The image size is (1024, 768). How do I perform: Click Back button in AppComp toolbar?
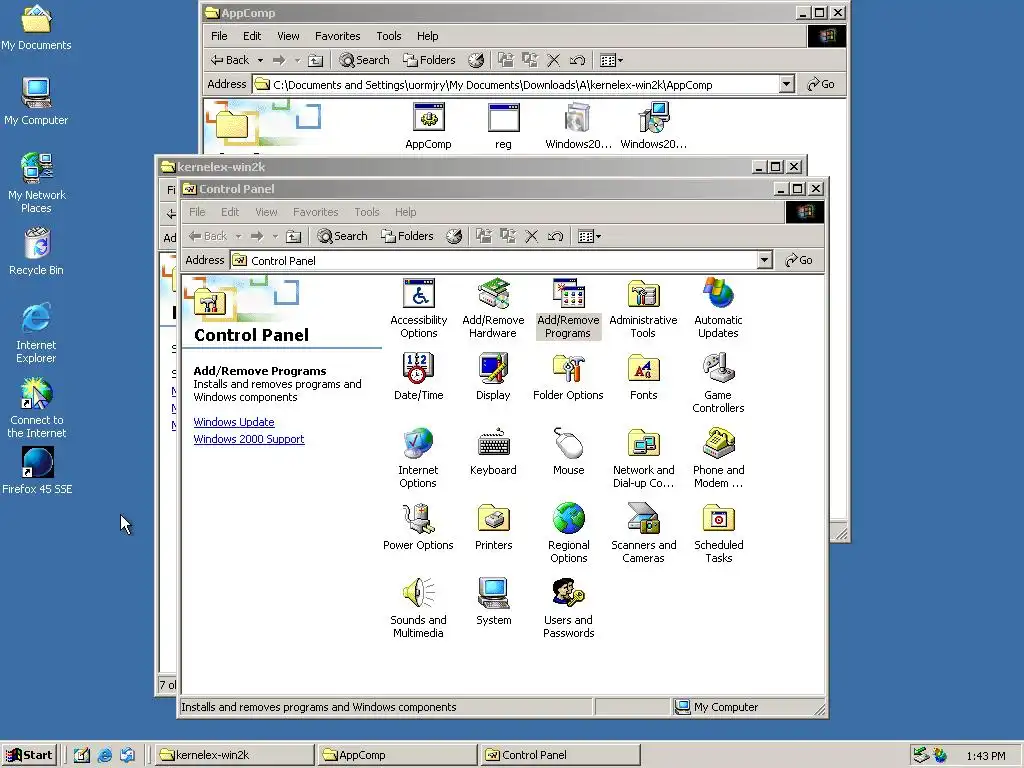[x=230, y=60]
